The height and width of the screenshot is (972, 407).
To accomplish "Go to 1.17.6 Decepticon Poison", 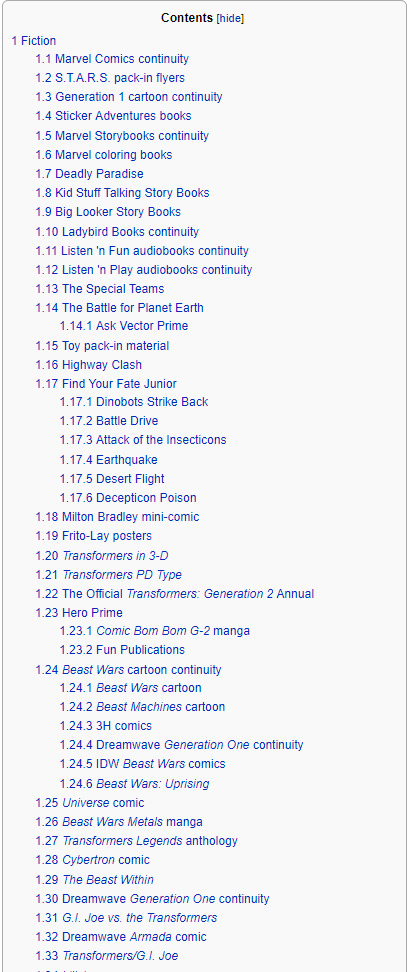I will (128, 498).
